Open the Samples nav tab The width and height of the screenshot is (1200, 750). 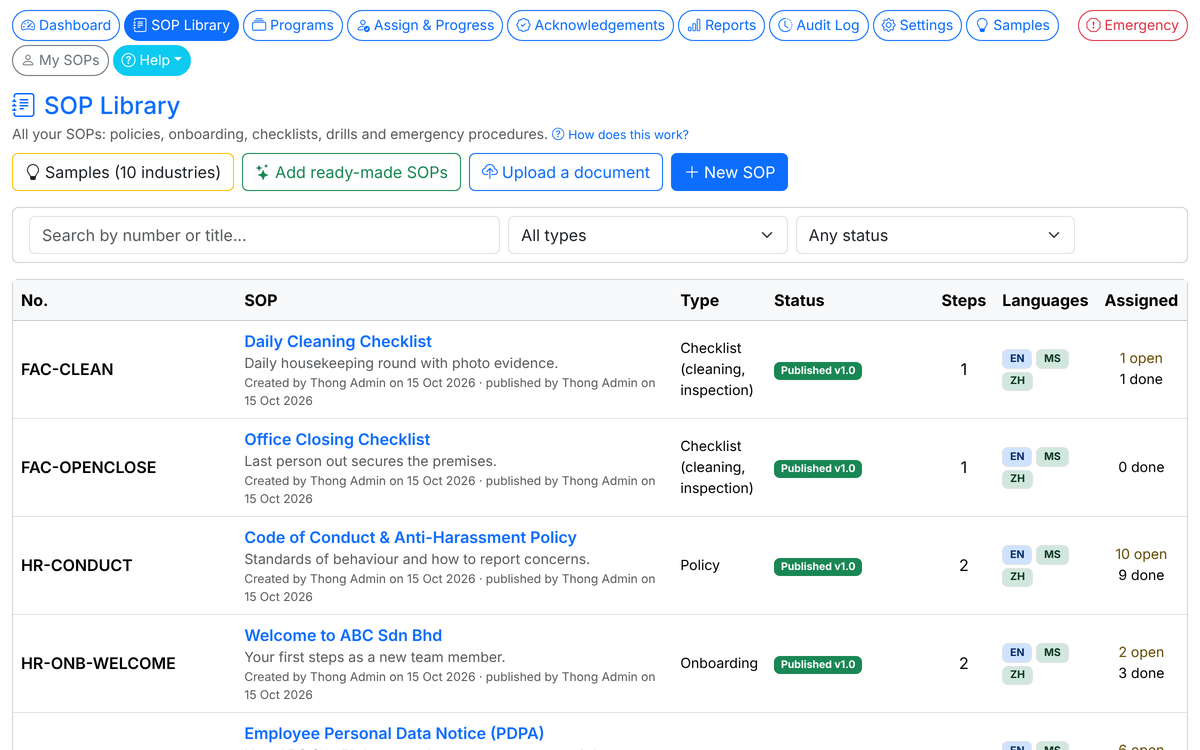click(1012, 25)
